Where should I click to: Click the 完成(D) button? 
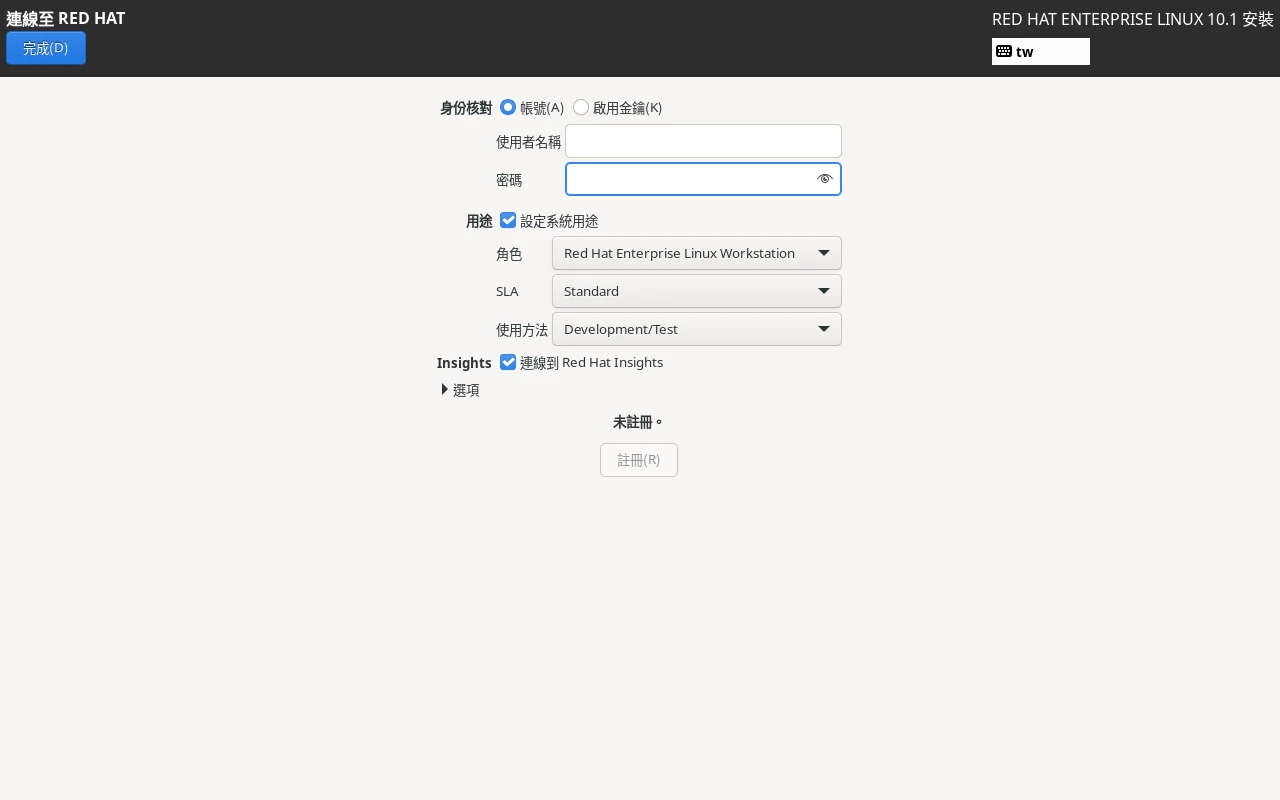[x=46, y=47]
